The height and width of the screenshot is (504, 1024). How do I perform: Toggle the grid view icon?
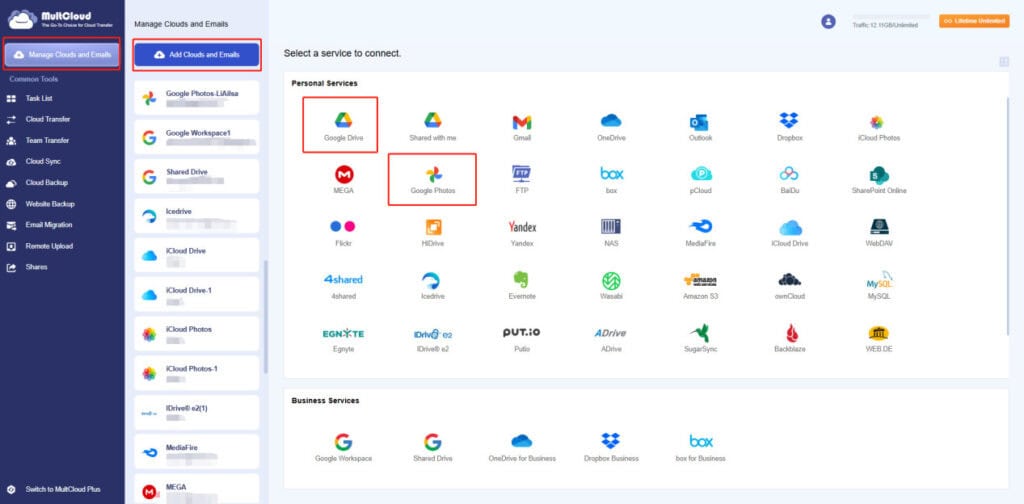1004,61
